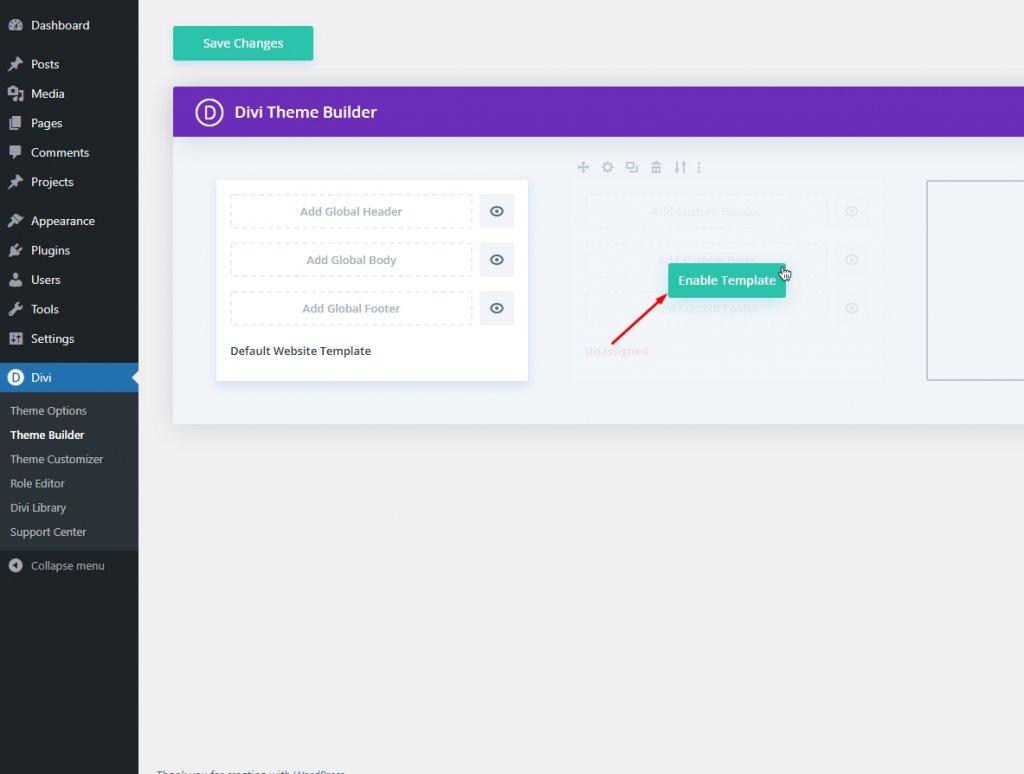This screenshot has width=1024, height=774.
Task: Add a Global Body
Action: (351, 259)
